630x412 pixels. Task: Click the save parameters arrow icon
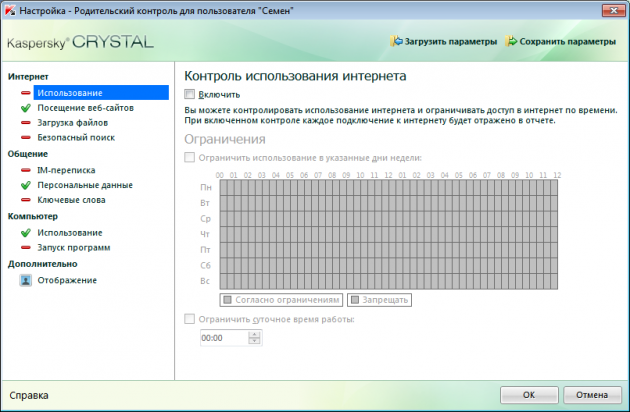point(511,41)
